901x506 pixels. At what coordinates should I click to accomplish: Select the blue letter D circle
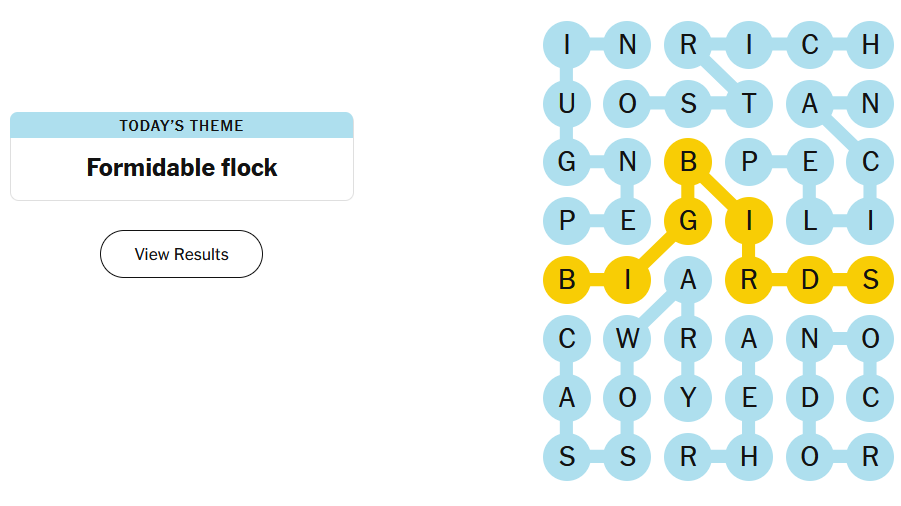[810, 398]
